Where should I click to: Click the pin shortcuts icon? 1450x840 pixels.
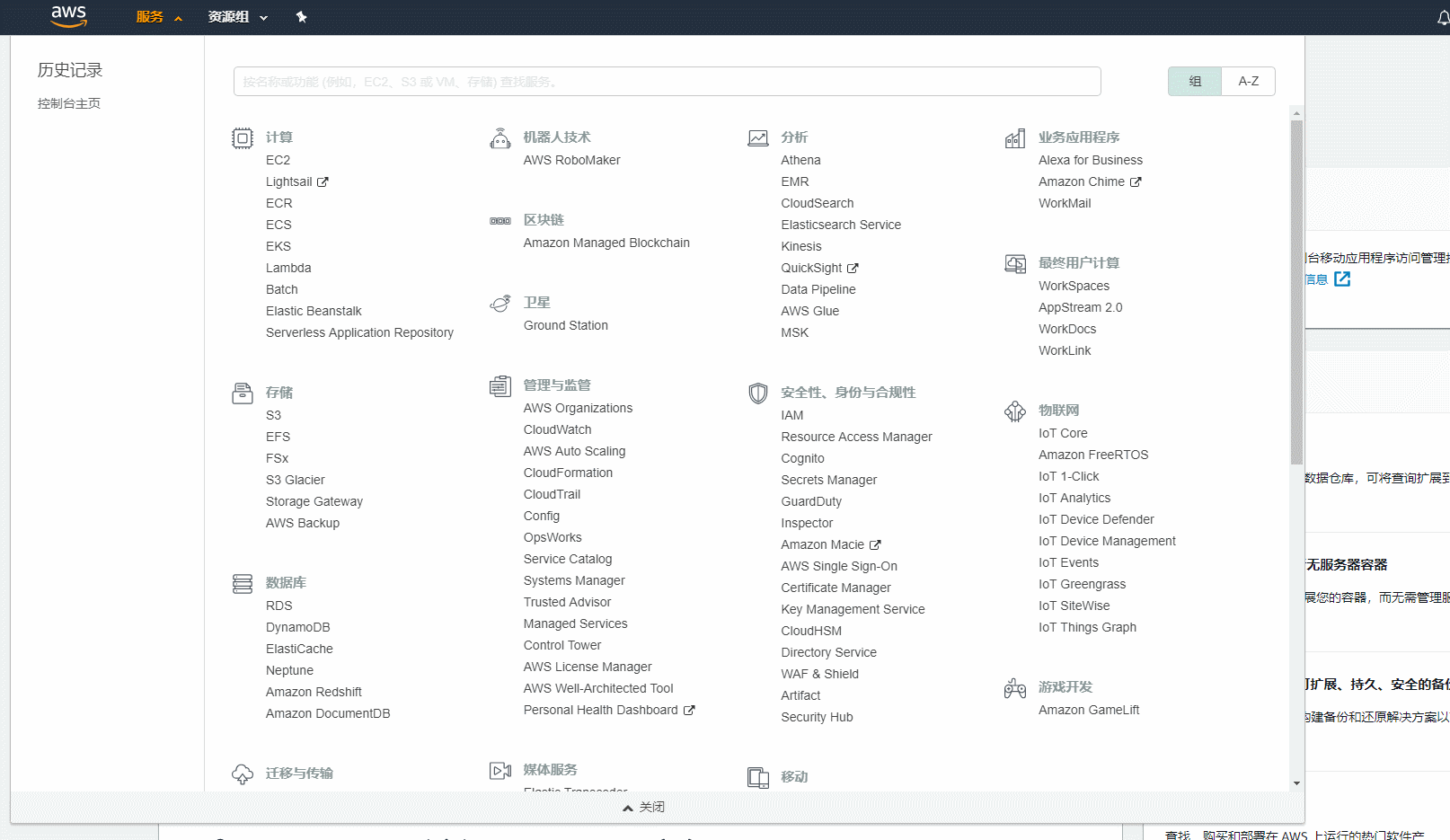click(x=301, y=17)
